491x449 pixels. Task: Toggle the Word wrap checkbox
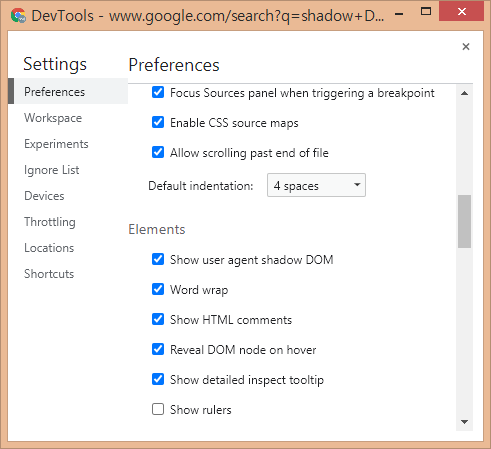tap(158, 289)
